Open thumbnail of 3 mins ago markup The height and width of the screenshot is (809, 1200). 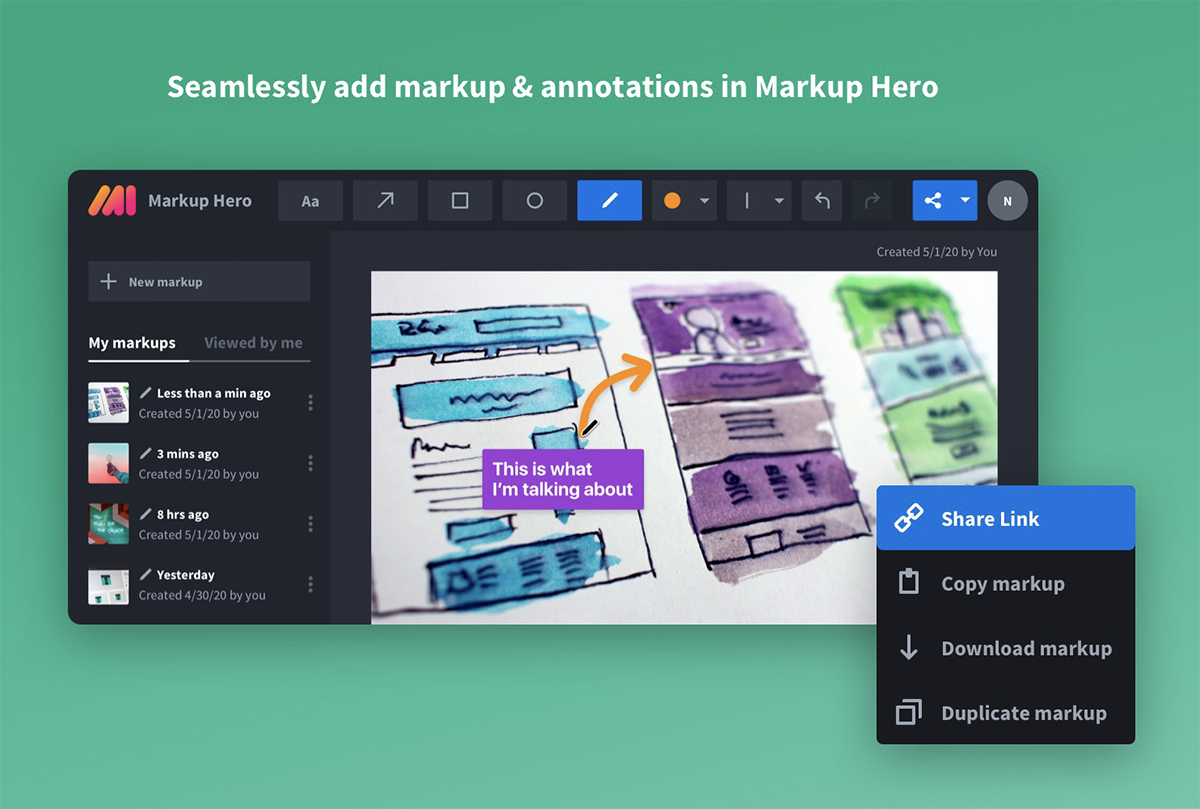coord(108,464)
